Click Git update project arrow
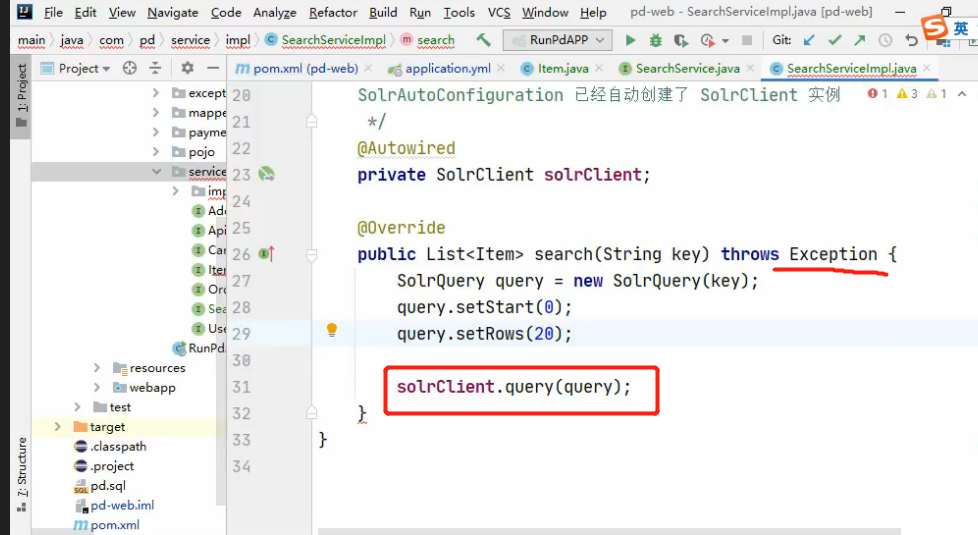The width and height of the screenshot is (978, 535). click(809, 41)
